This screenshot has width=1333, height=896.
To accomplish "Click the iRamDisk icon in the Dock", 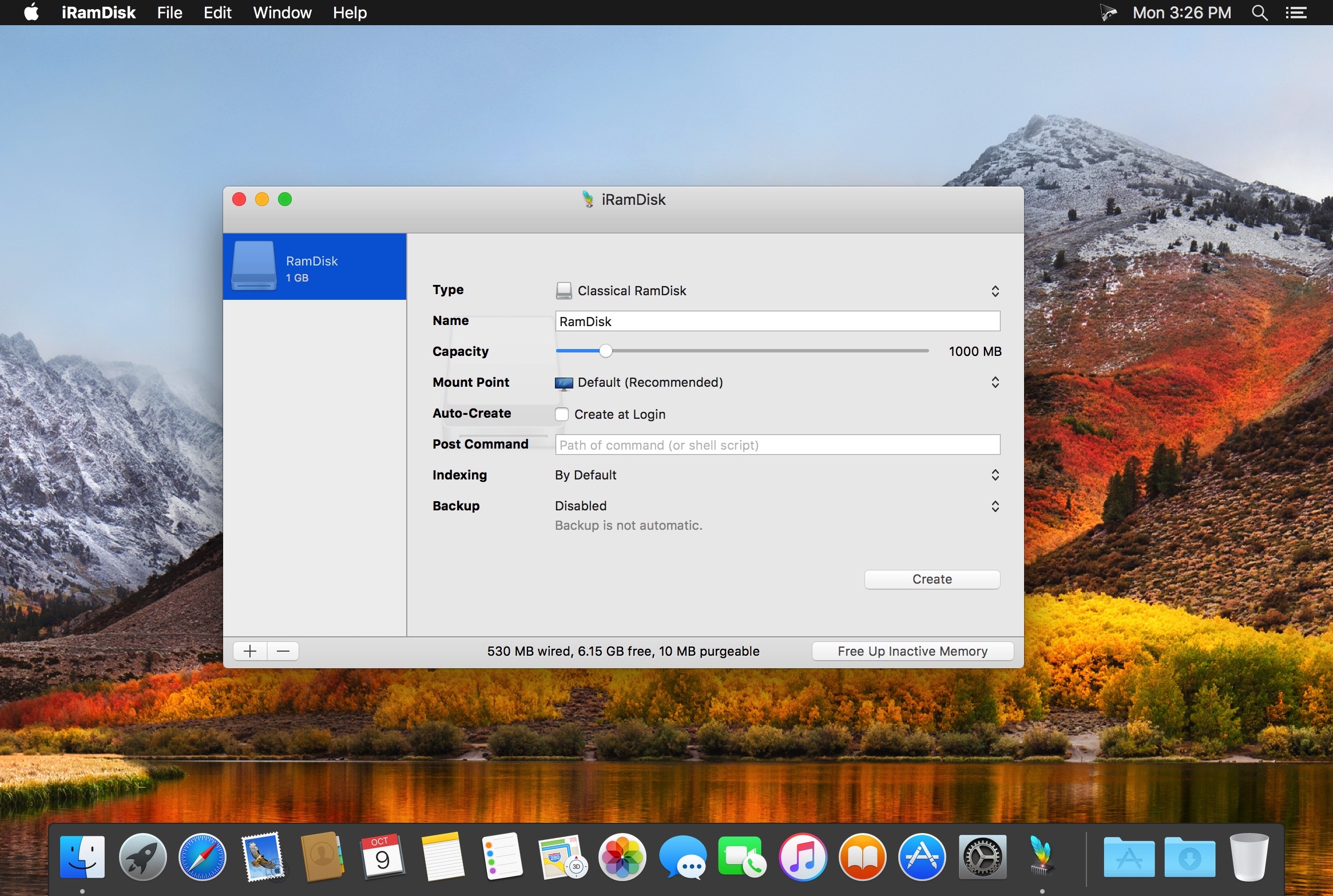I will 1042,857.
